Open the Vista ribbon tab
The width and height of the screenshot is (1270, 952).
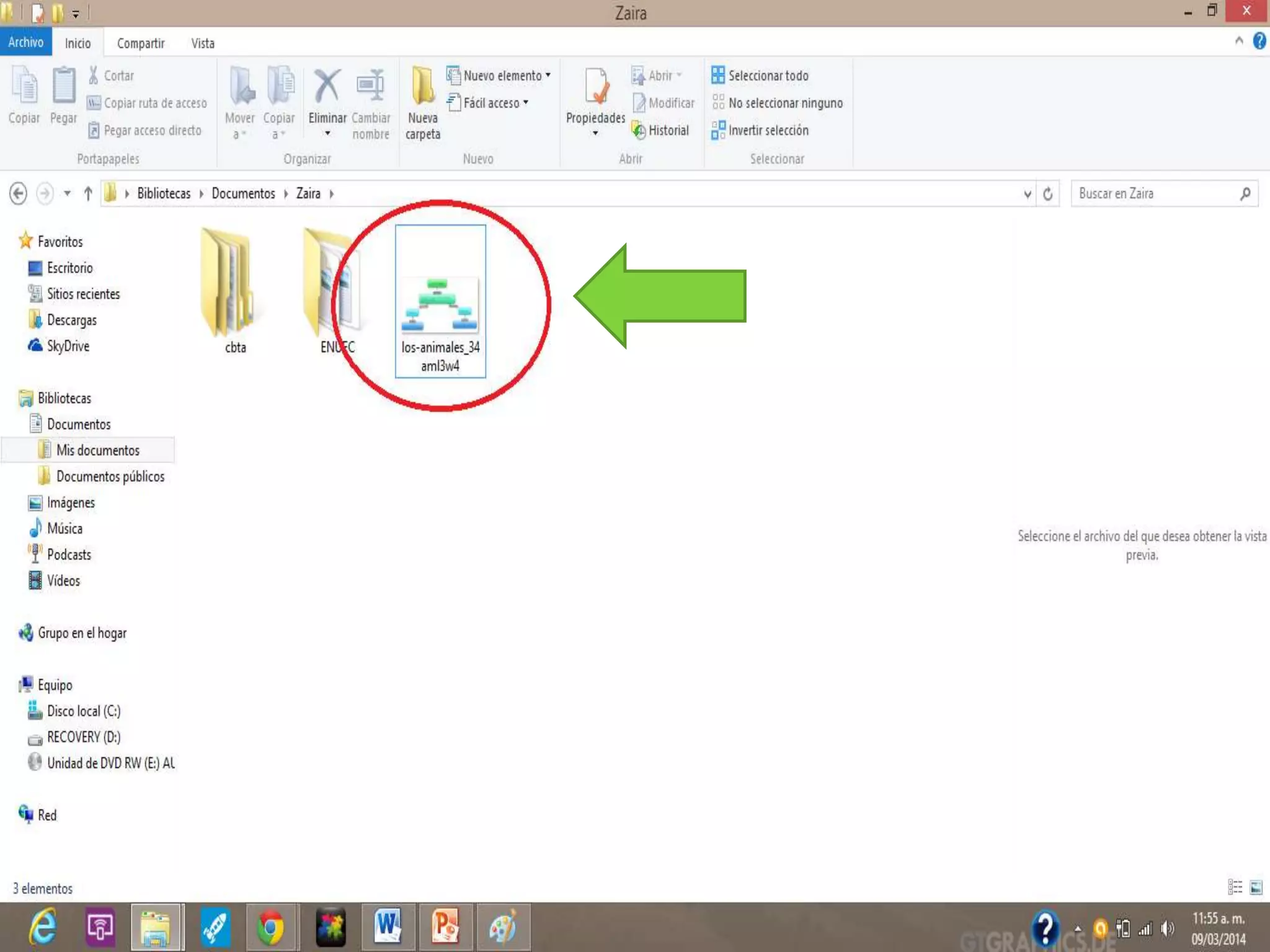[x=203, y=43]
